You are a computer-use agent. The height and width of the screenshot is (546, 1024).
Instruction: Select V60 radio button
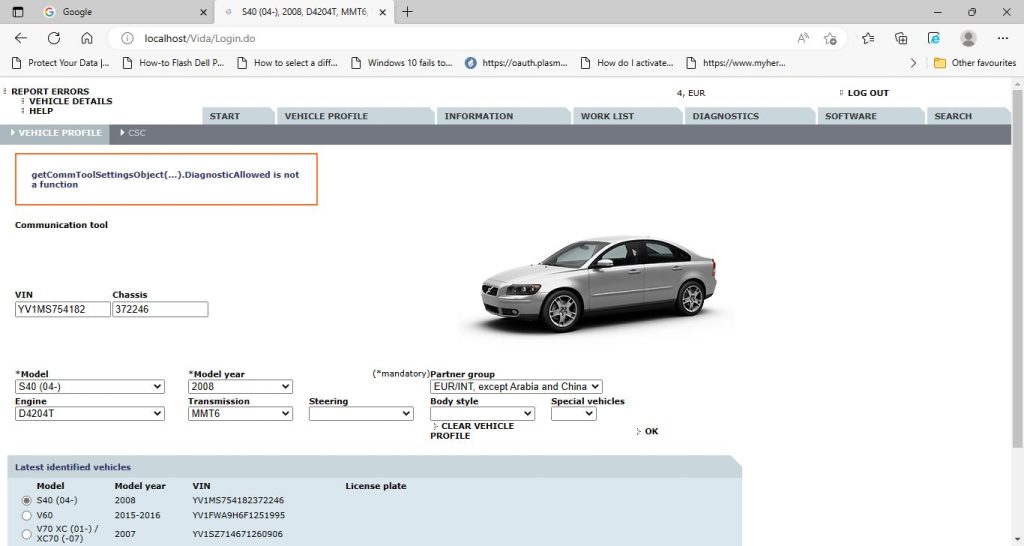(x=26, y=515)
